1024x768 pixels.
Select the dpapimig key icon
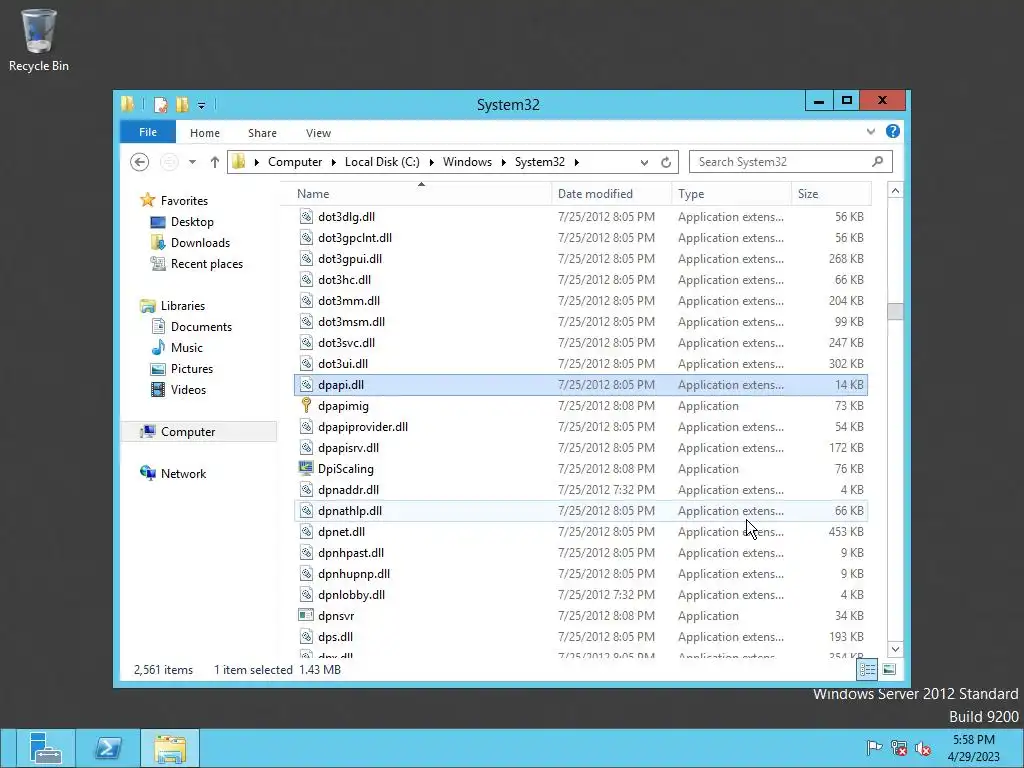pyautogui.click(x=306, y=406)
